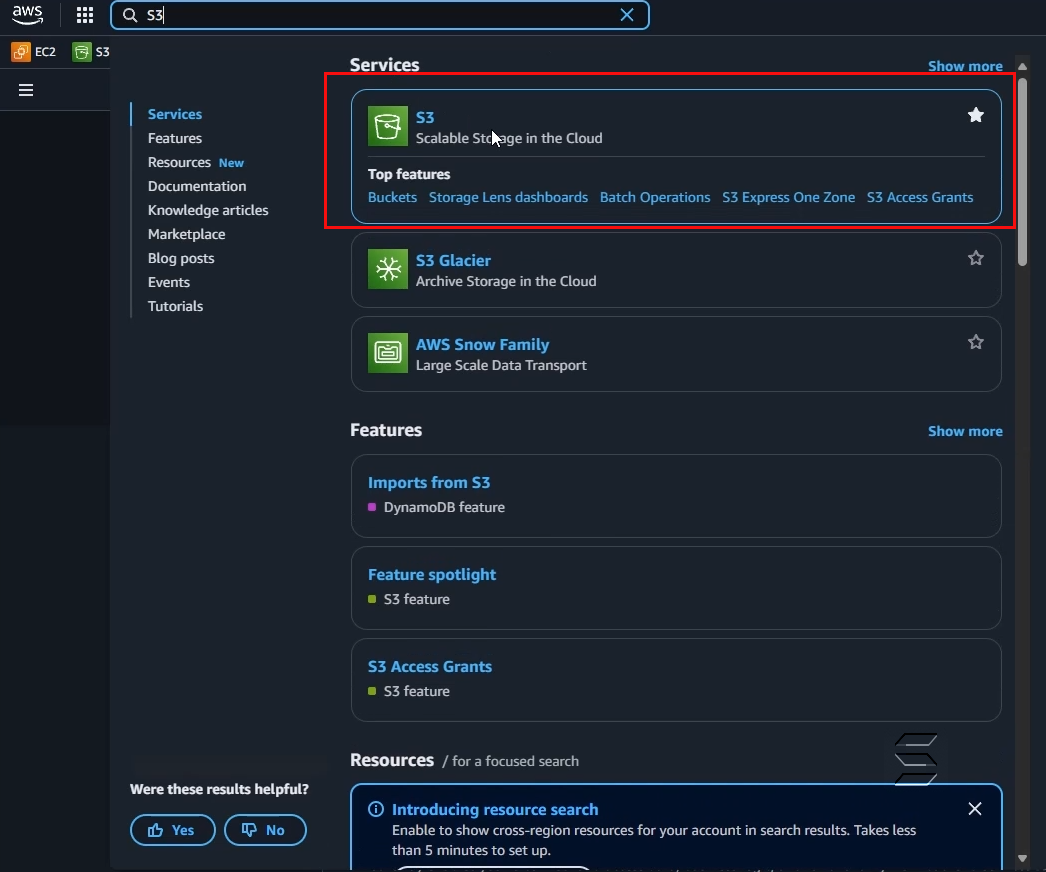Open Feature spotlight link
The image size is (1046, 872).
tap(432, 574)
